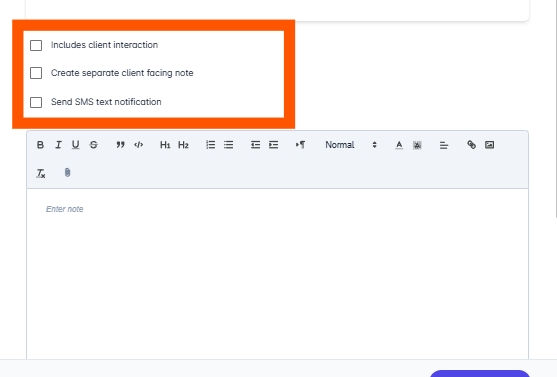Insert an image
This screenshot has height=377, width=557.
(490, 145)
